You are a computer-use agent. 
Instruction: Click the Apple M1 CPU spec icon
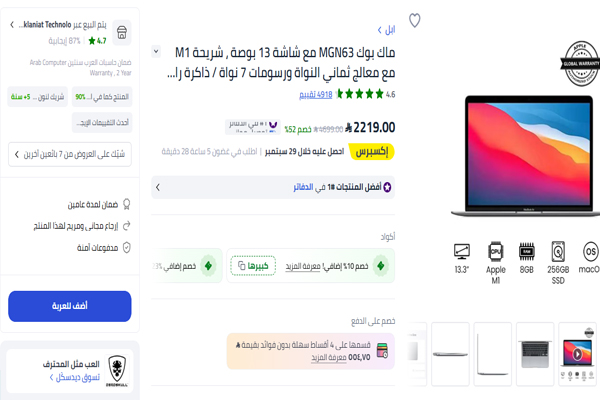(x=496, y=251)
